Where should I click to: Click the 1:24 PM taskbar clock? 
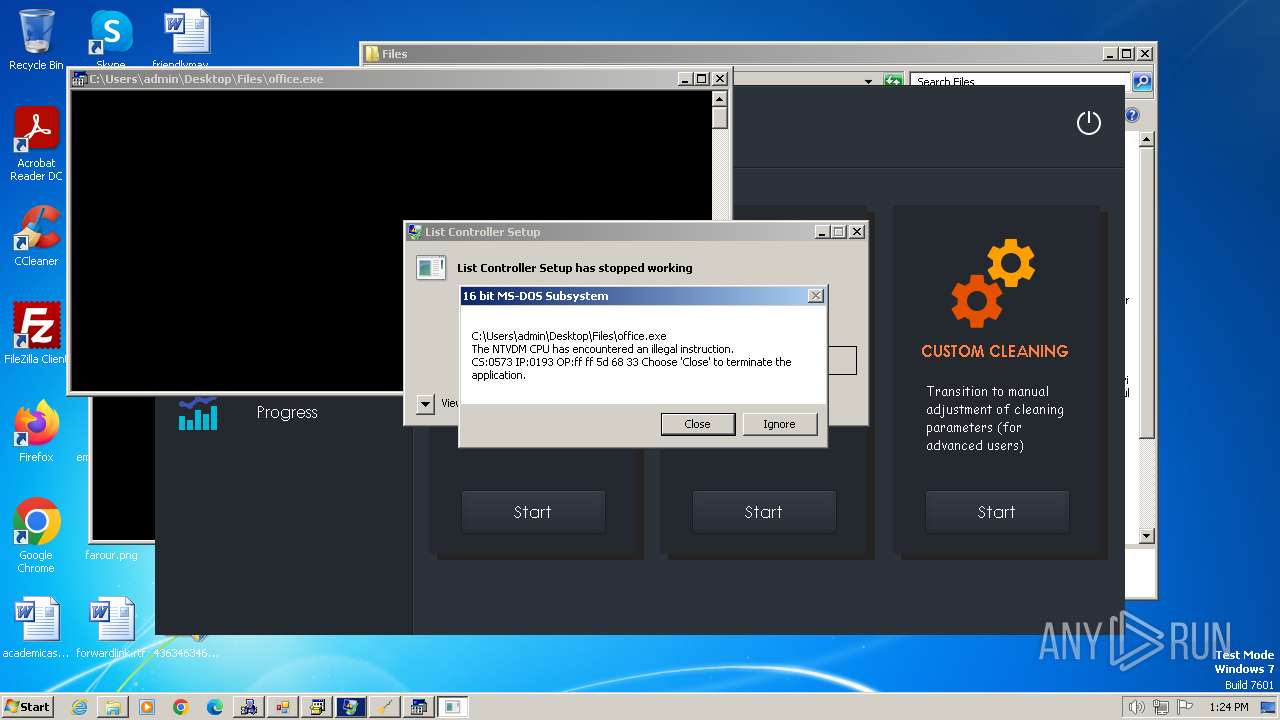pos(1229,707)
